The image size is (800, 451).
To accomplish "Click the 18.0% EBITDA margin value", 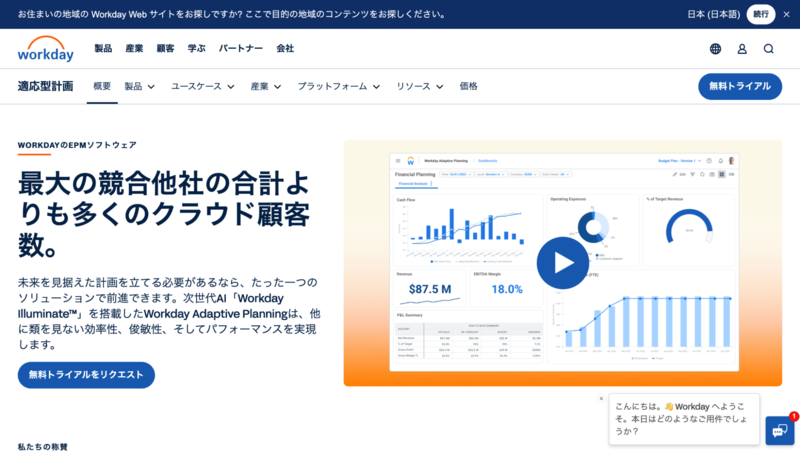I will click(x=507, y=289).
